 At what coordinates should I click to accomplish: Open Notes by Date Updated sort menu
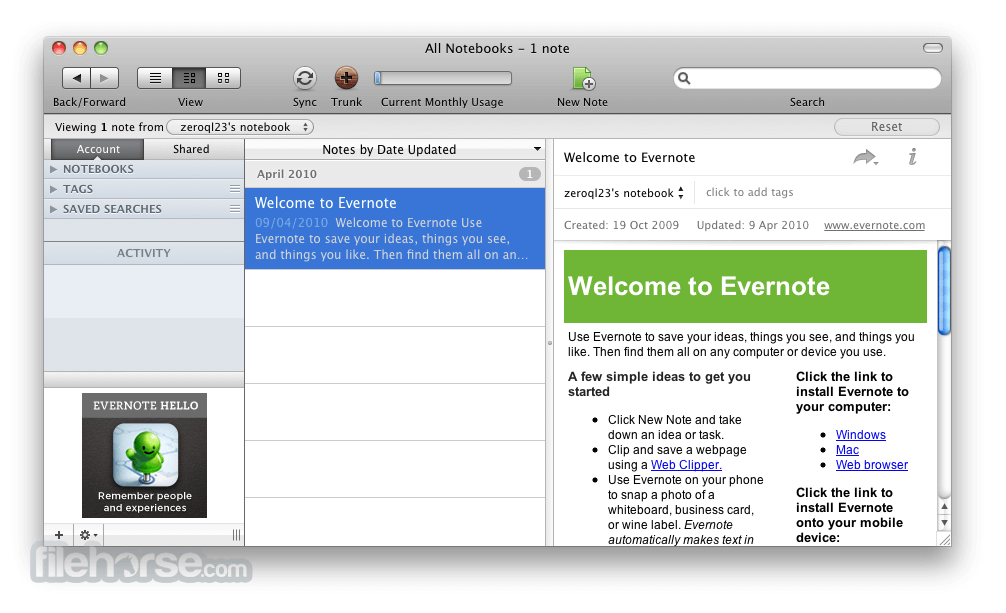[395, 150]
